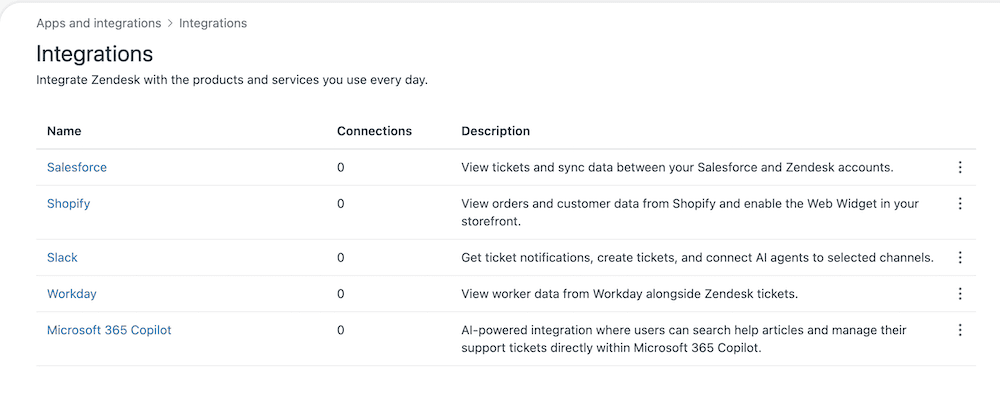Click Salesforce connections count 0
This screenshot has width=1000, height=406.
(341, 168)
